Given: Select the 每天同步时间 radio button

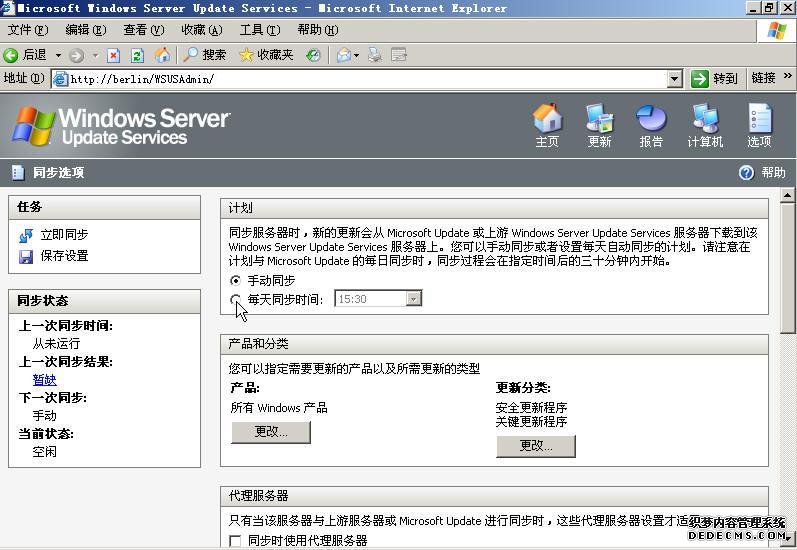Looking at the screenshot, I should (x=235, y=299).
